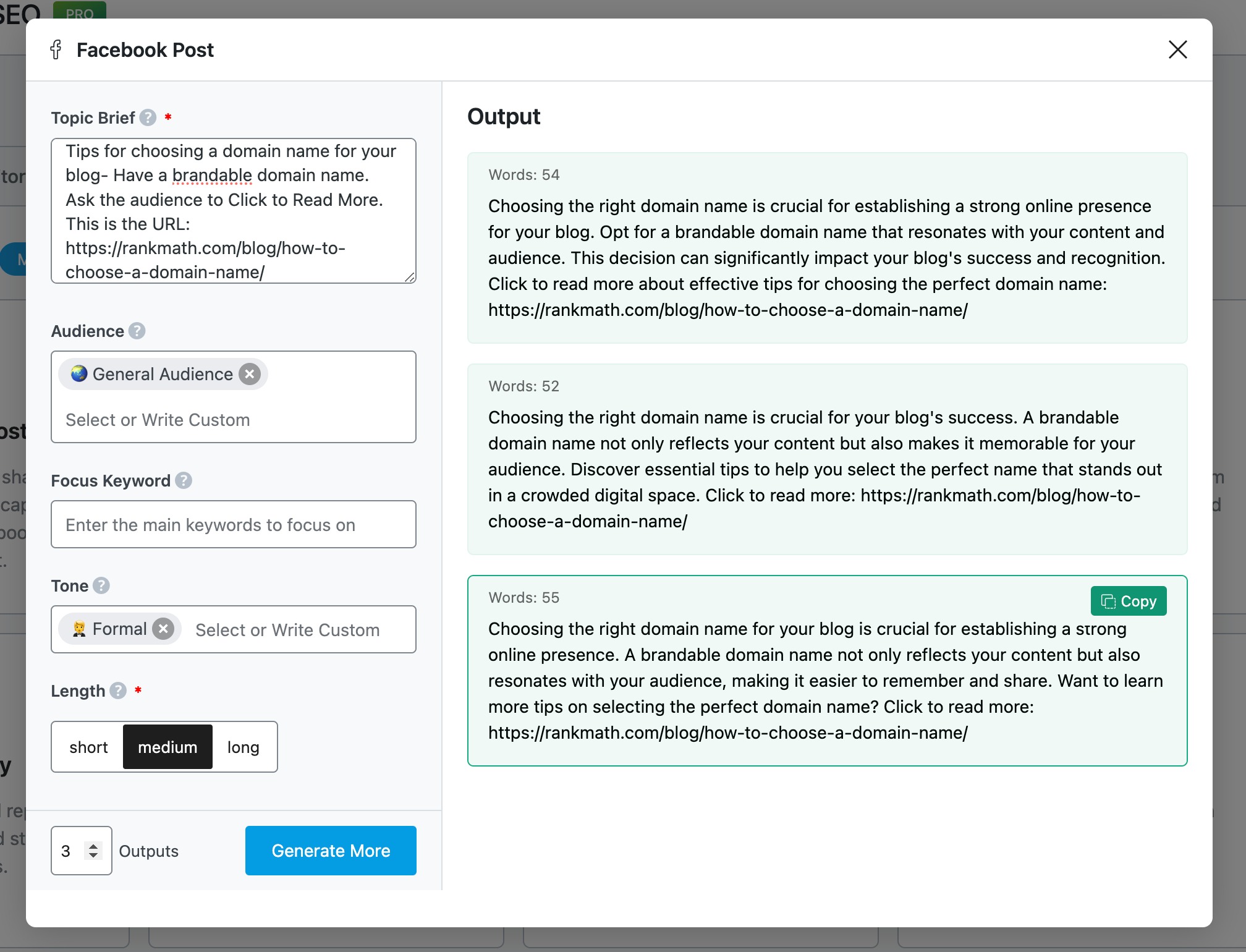Select the 55-word output text
This screenshot has height=952, width=1246.
coord(827,681)
